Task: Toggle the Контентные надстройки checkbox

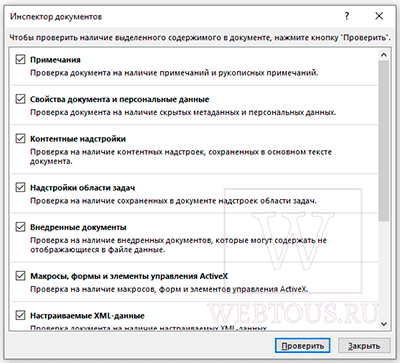Action: pyautogui.click(x=20, y=139)
